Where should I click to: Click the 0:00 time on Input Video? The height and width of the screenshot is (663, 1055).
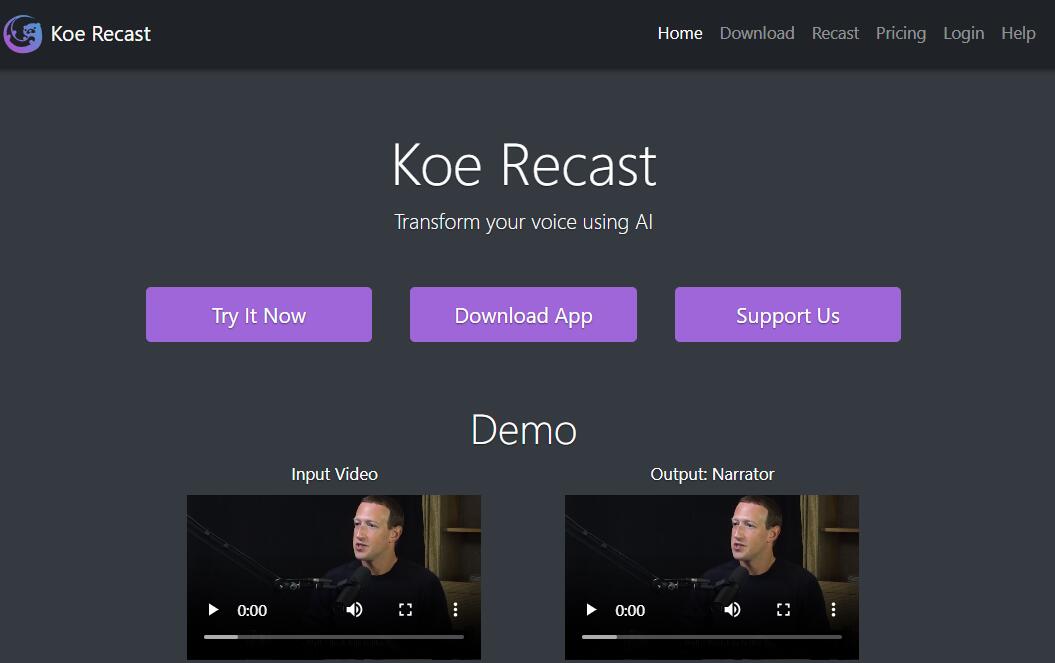(x=252, y=610)
